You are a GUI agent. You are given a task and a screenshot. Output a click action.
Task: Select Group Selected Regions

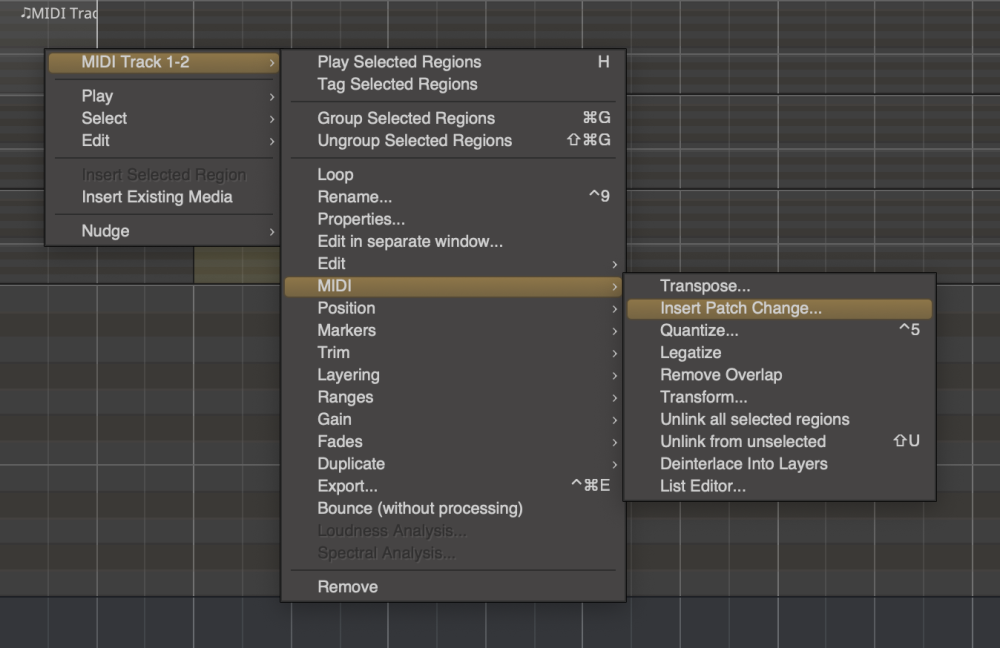[453, 119]
